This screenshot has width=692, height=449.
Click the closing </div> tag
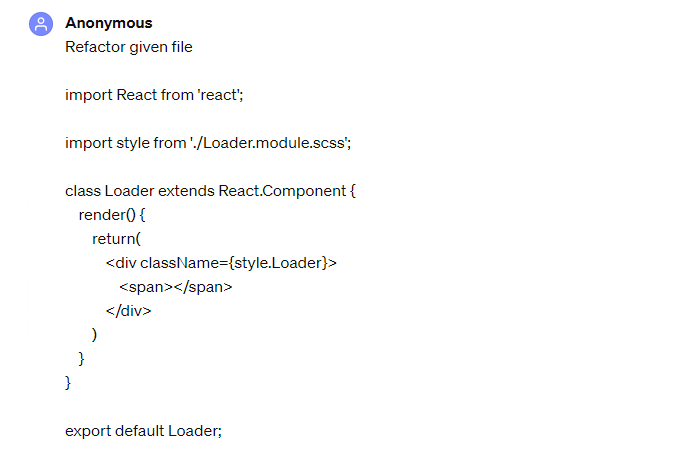128,311
